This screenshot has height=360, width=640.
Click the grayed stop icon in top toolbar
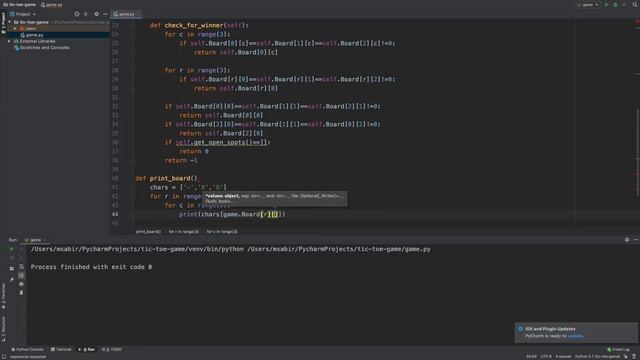pyautogui.click(x=624, y=4)
